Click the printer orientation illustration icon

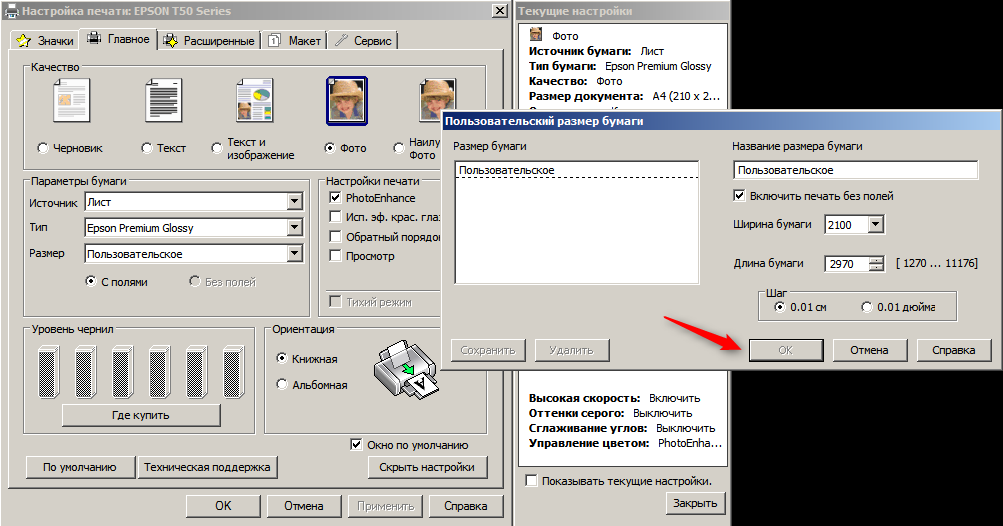pyautogui.click(x=407, y=369)
